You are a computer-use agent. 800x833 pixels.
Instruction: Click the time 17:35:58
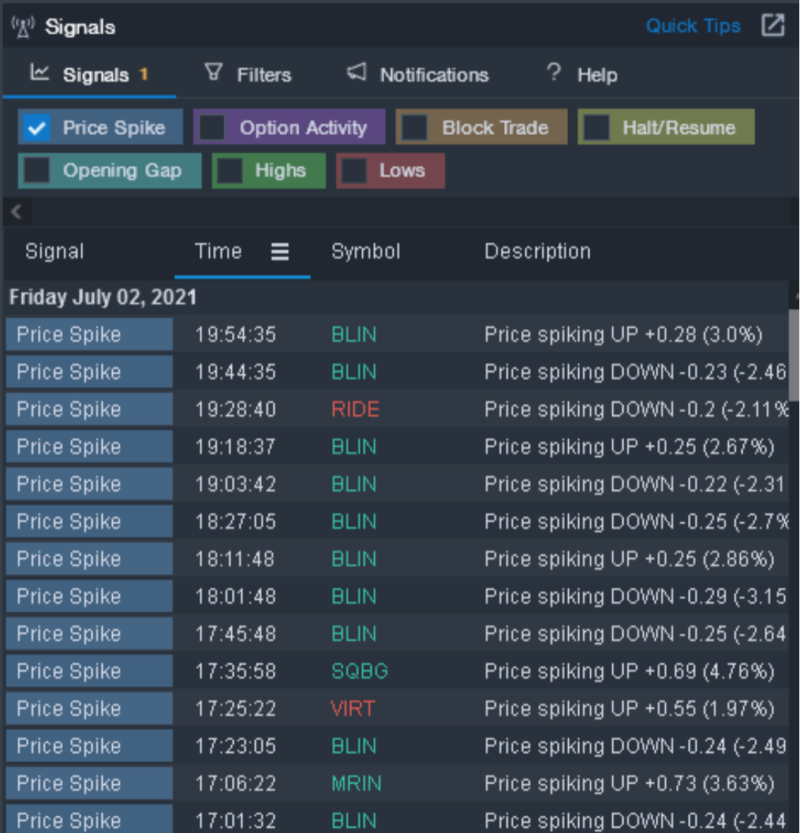click(235, 672)
